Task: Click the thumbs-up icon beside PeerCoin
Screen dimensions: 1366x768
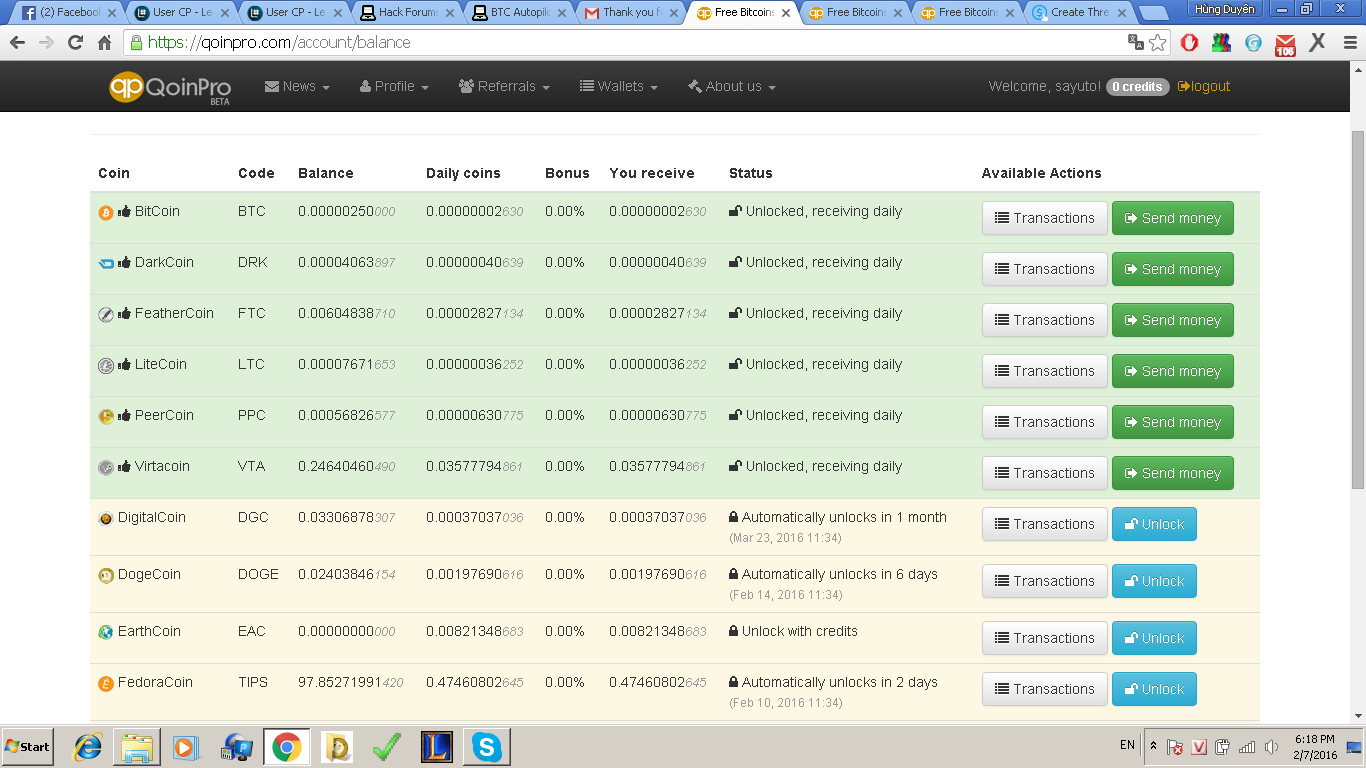Action: (x=125, y=415)
